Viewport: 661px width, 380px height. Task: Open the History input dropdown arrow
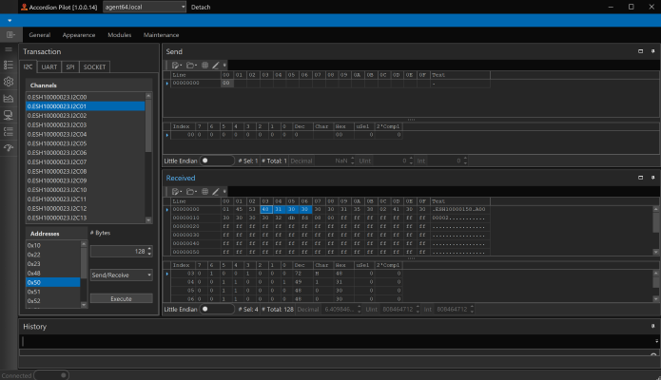[656, 341]
